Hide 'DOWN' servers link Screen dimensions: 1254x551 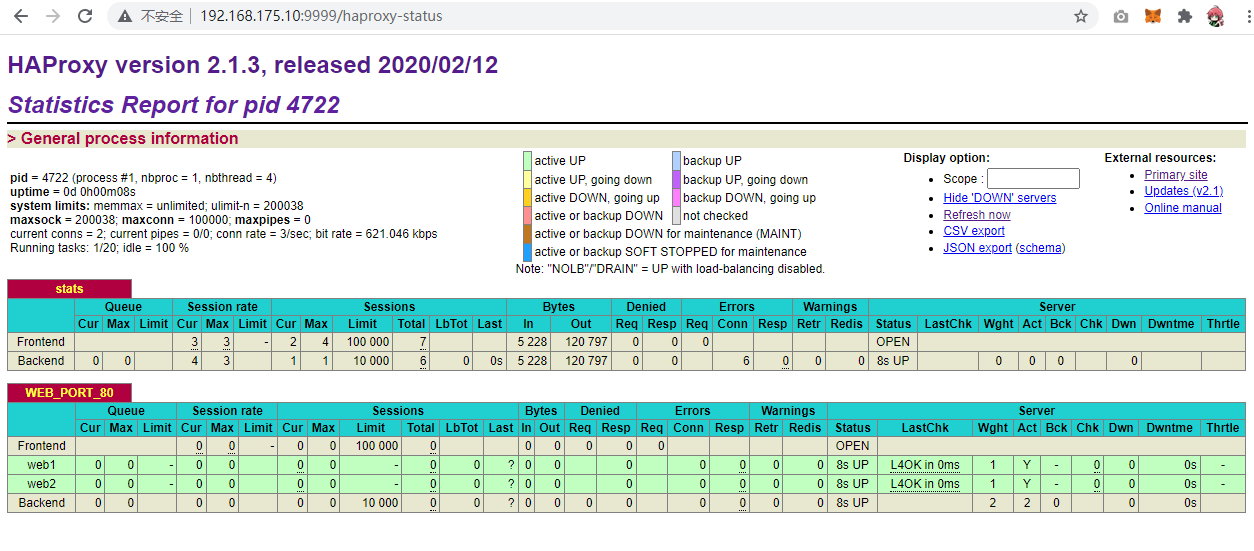[999, 198]
